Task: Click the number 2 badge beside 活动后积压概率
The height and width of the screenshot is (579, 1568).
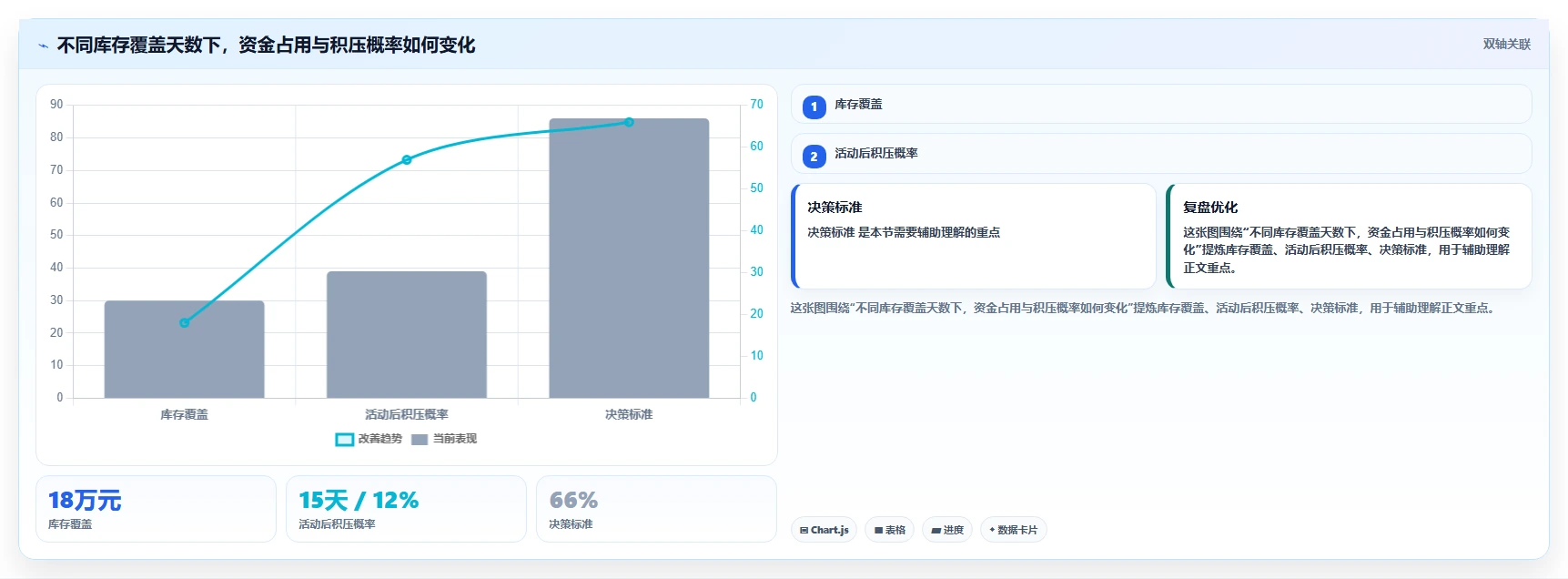Action: click(814, 157)
